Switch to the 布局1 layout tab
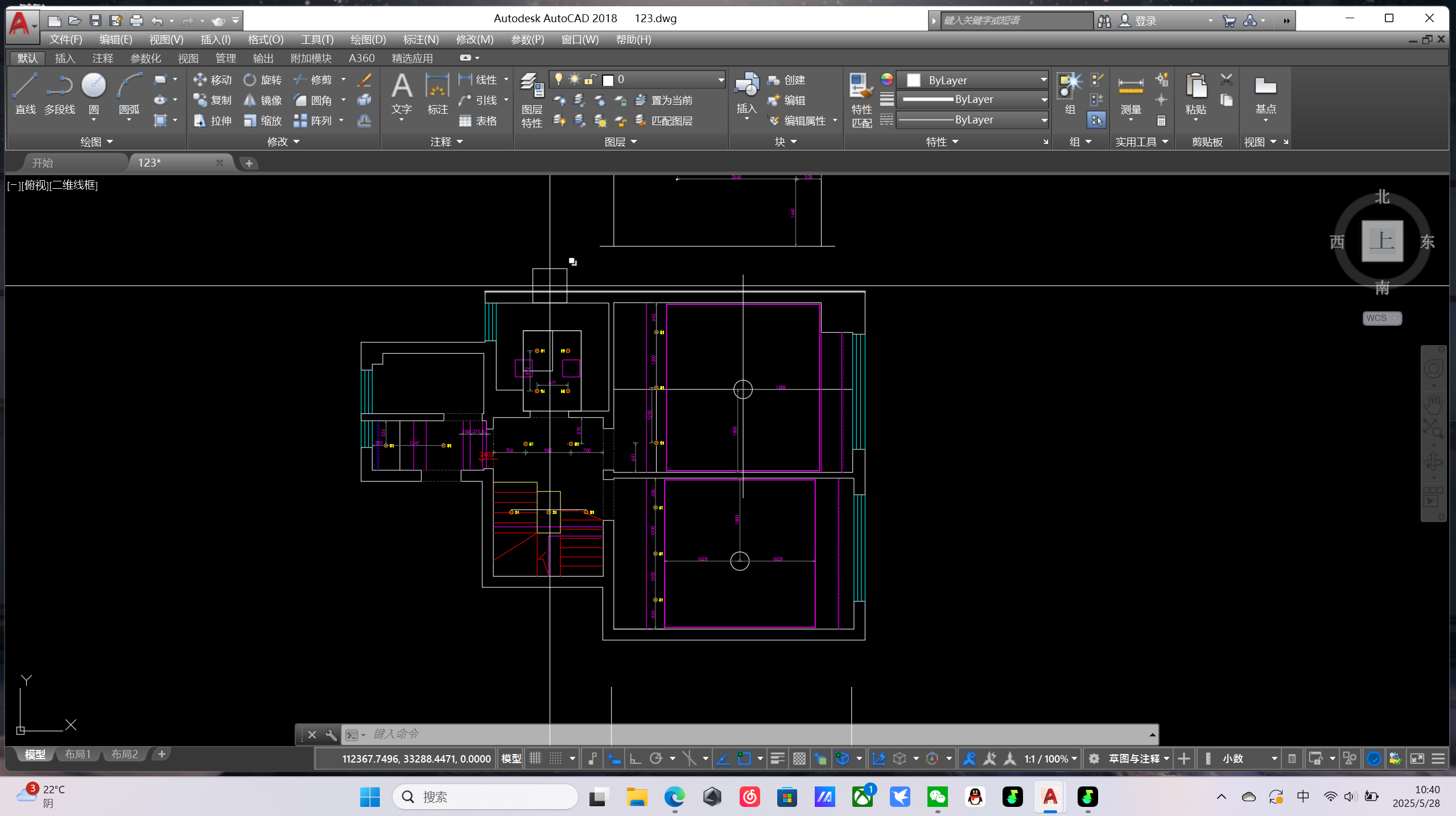This screenshot has height=816, width=1456. point(77,754)
